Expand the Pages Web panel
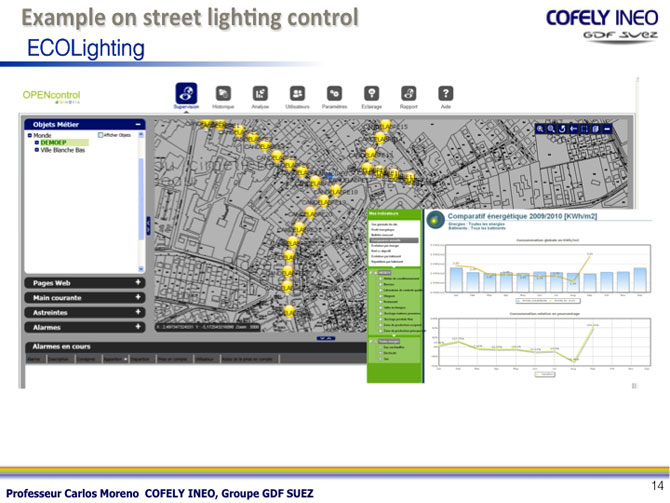Image resolution: width=670 pixels, height=503 pixels. (x=138, y=282)
